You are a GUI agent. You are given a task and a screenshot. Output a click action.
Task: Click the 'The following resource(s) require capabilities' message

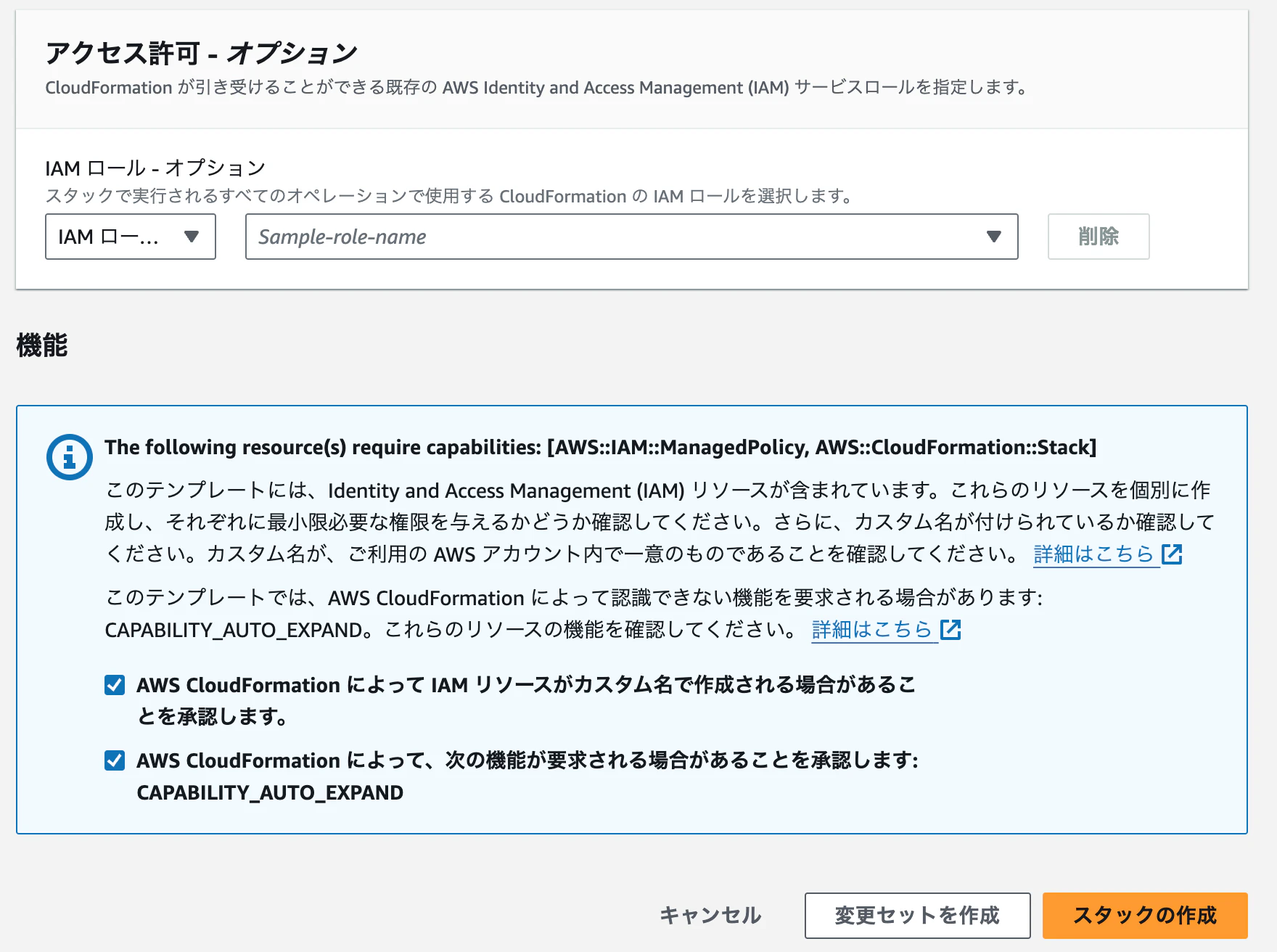click(x=601, y=447)
